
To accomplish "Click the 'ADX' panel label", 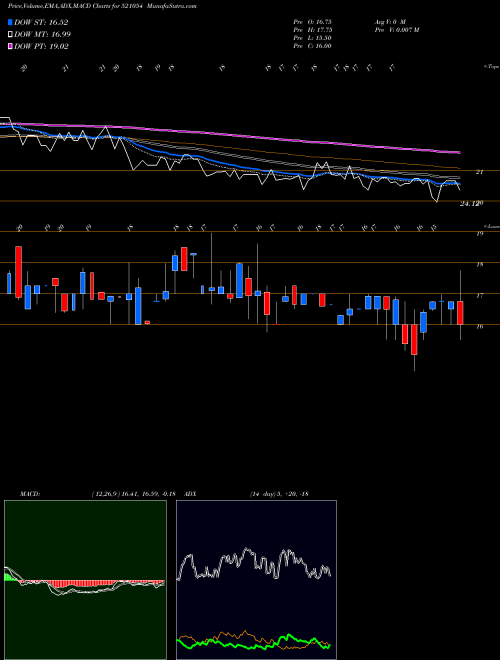I will 191,493.
